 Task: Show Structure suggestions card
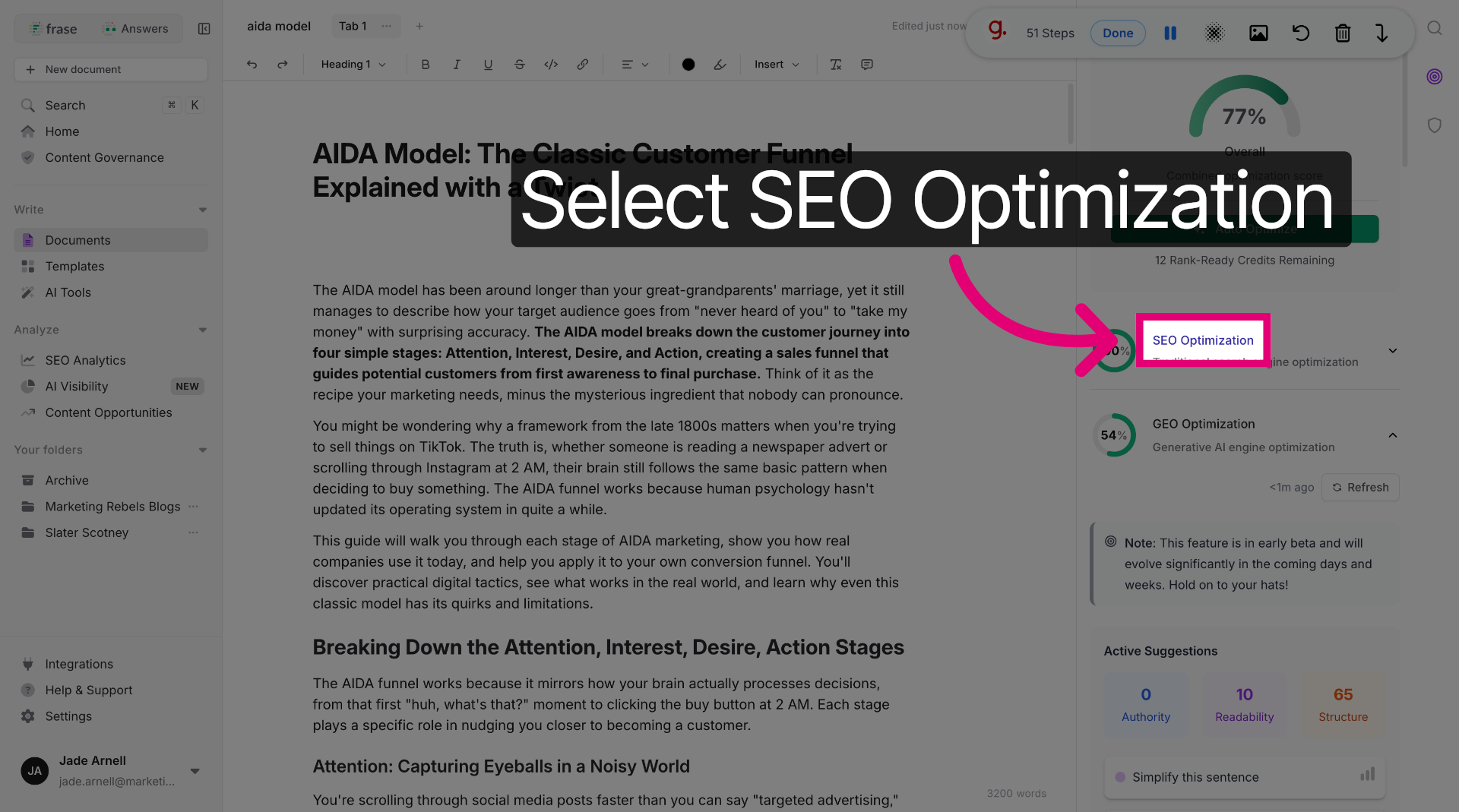pyautogui.click(x=1343, y=704)
